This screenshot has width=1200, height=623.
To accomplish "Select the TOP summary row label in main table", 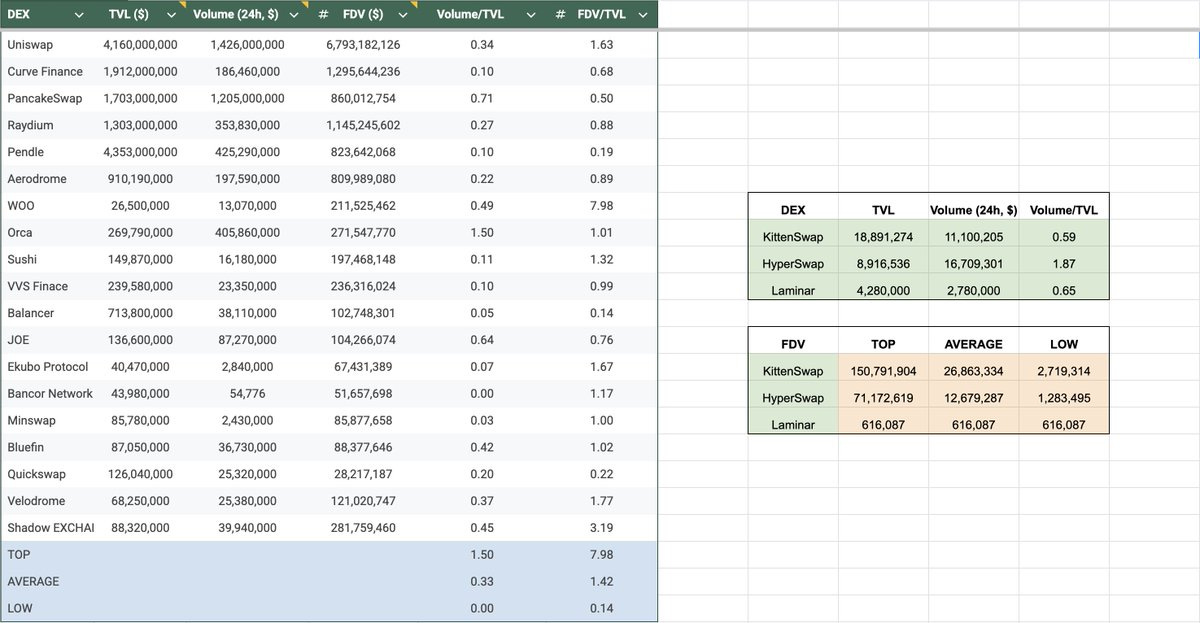I will pyautogui.click(x=19, y=555).
